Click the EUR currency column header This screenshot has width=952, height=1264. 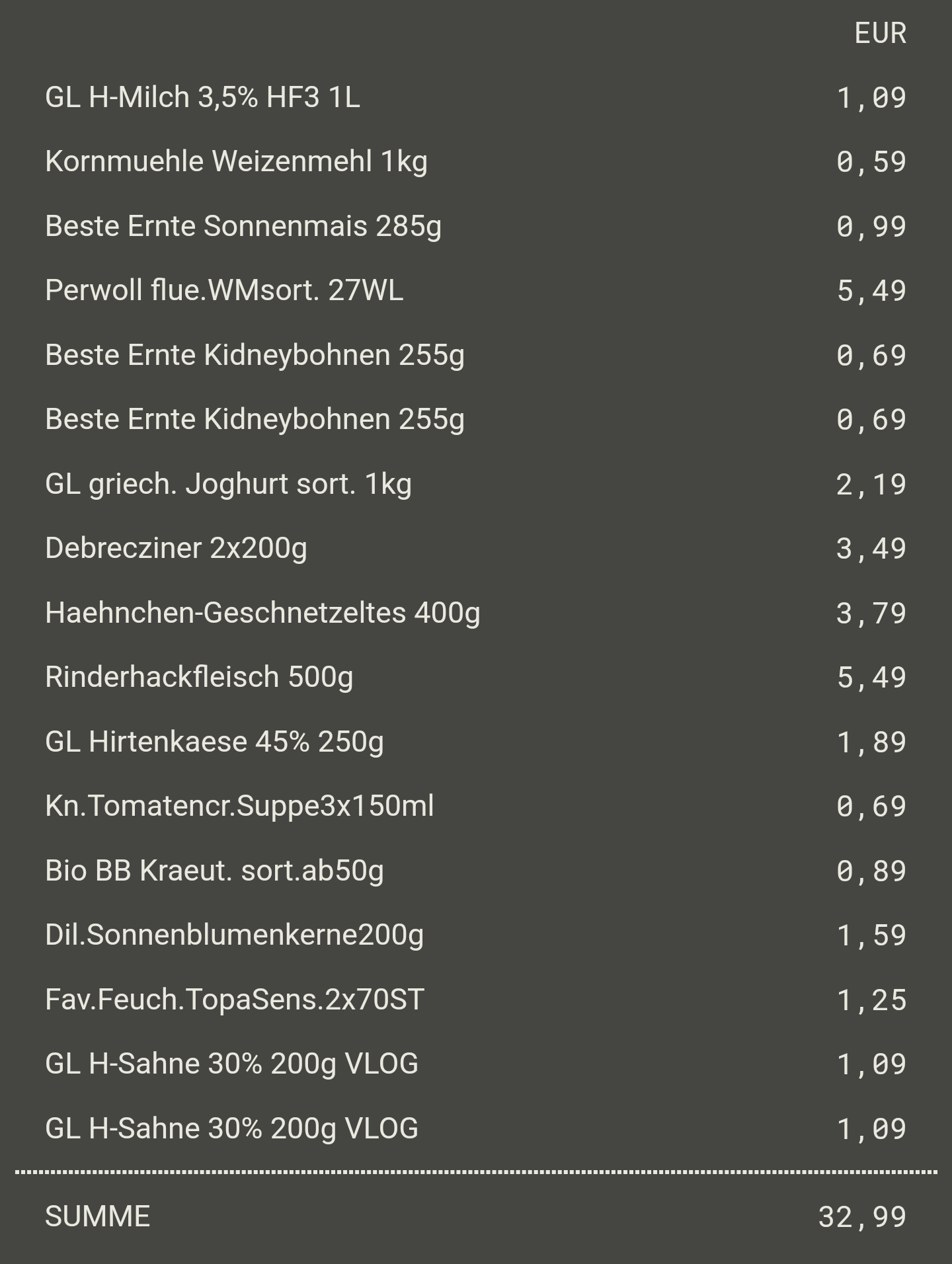(879, 34)
